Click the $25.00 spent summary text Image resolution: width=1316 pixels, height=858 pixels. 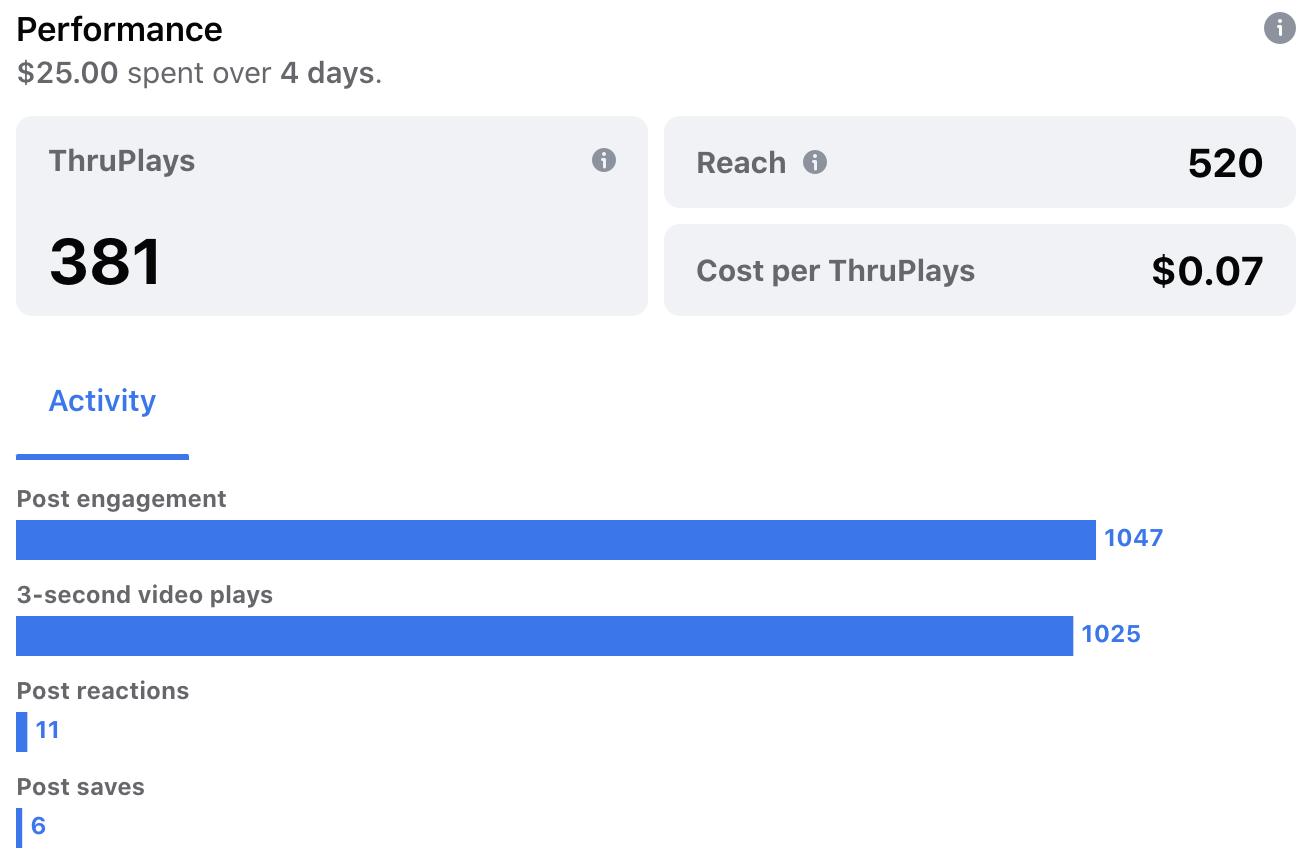point(199,73)
